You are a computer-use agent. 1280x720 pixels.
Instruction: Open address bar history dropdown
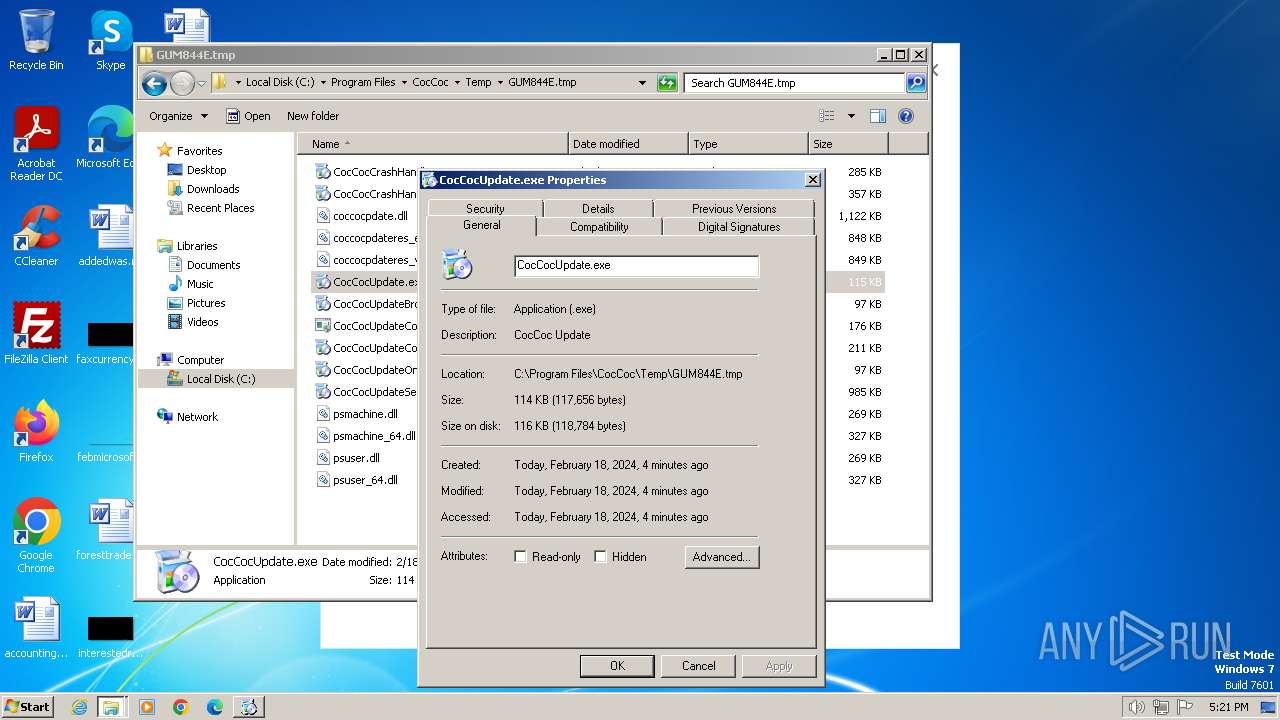click(x=642, y=83)
